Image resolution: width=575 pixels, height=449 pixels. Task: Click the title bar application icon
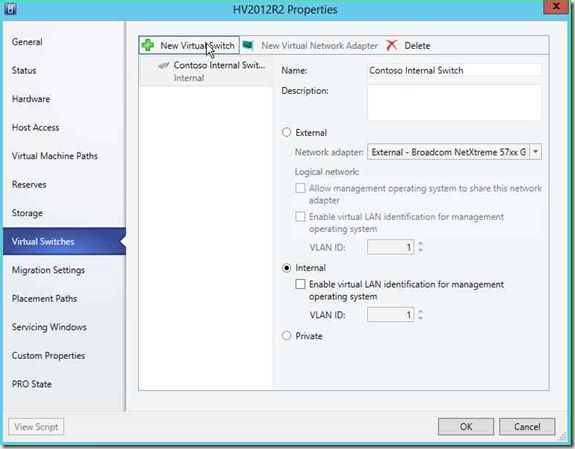coord(10,9)
